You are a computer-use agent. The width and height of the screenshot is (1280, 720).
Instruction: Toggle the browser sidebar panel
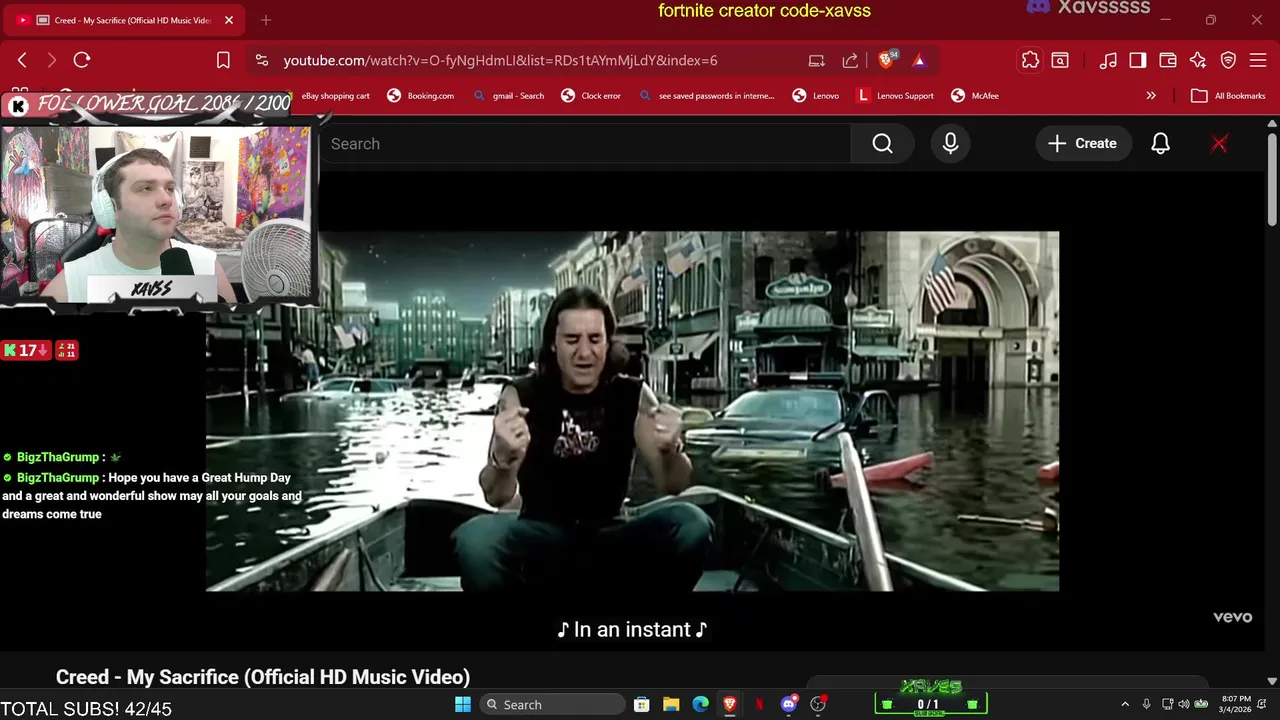pos(1138,60)
